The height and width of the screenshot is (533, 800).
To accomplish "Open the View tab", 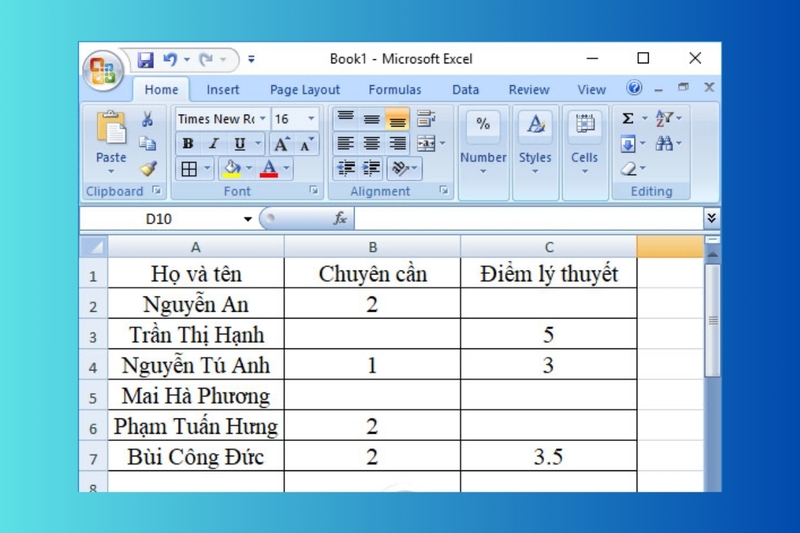I will pos(591,90).
